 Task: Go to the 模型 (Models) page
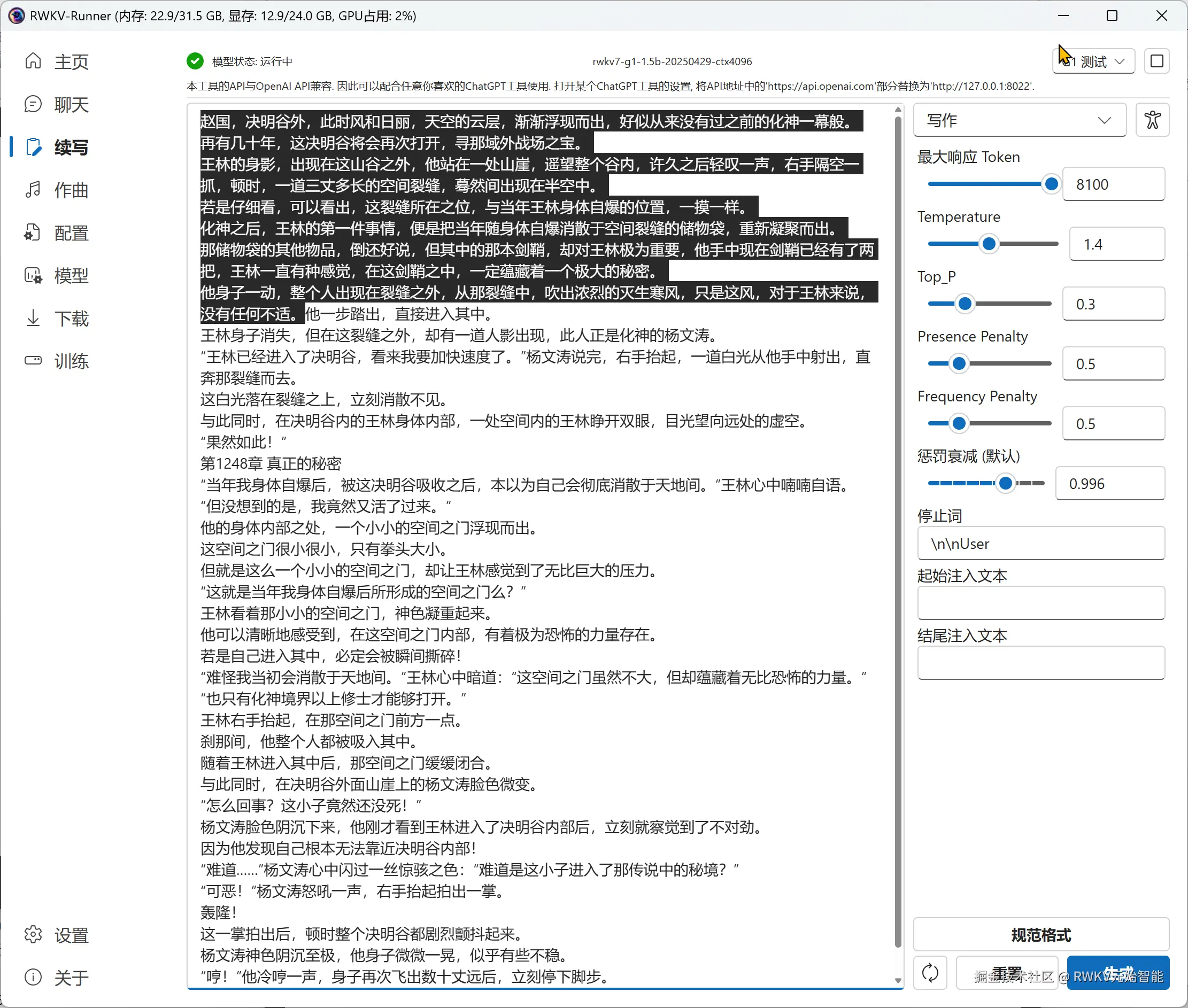pyautogui.click(x=71, y=275)
